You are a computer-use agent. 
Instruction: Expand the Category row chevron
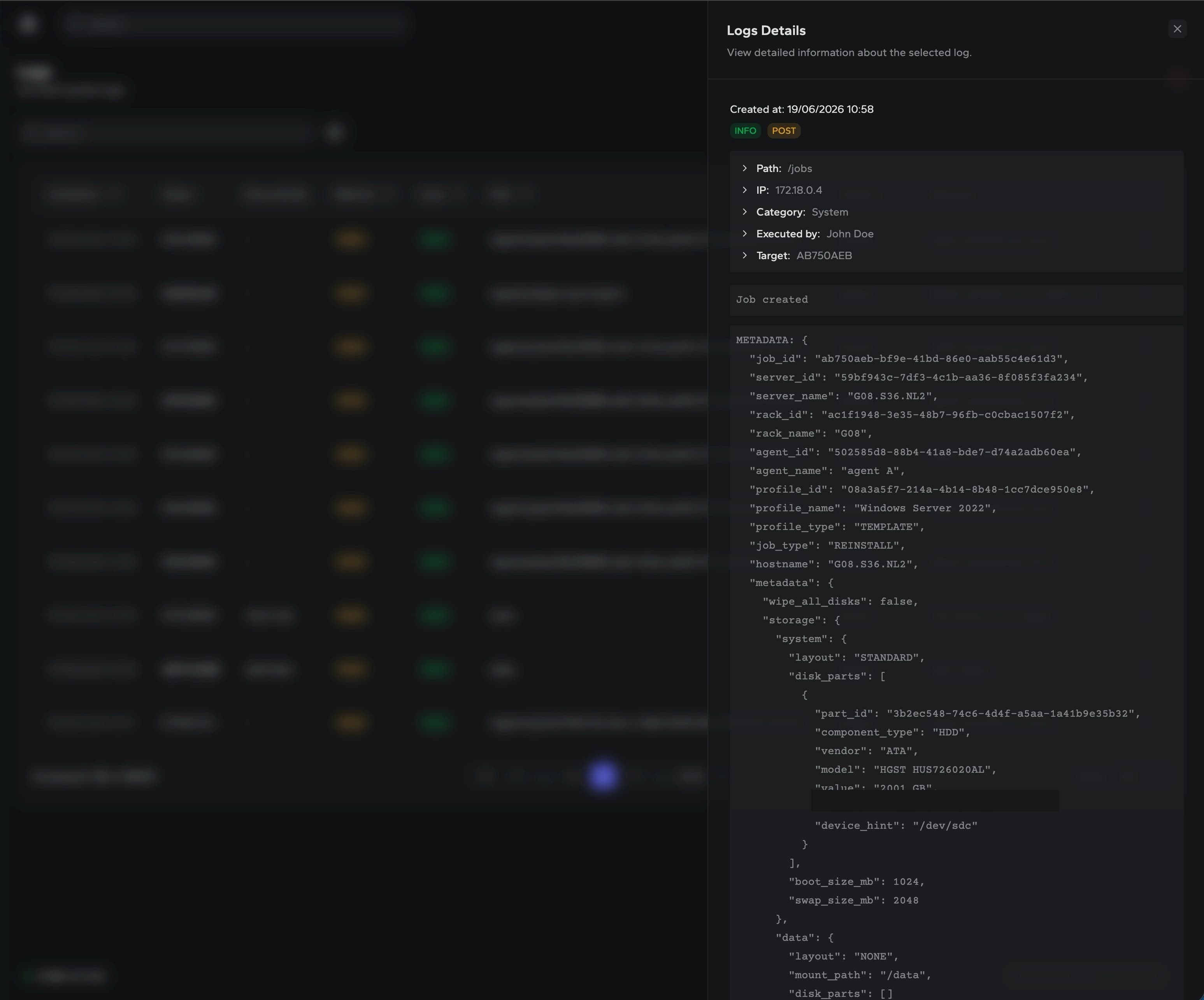click(x=745, y=212)
